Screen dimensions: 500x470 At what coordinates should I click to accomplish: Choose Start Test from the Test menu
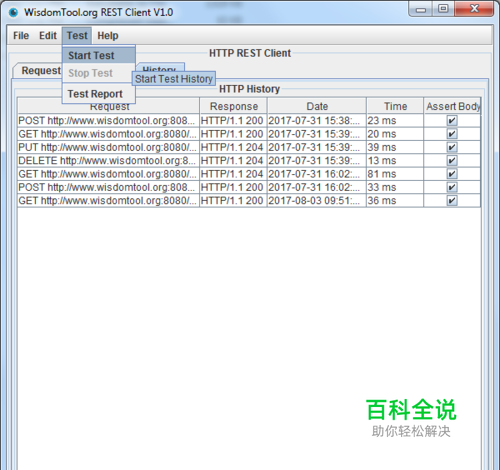99,55
